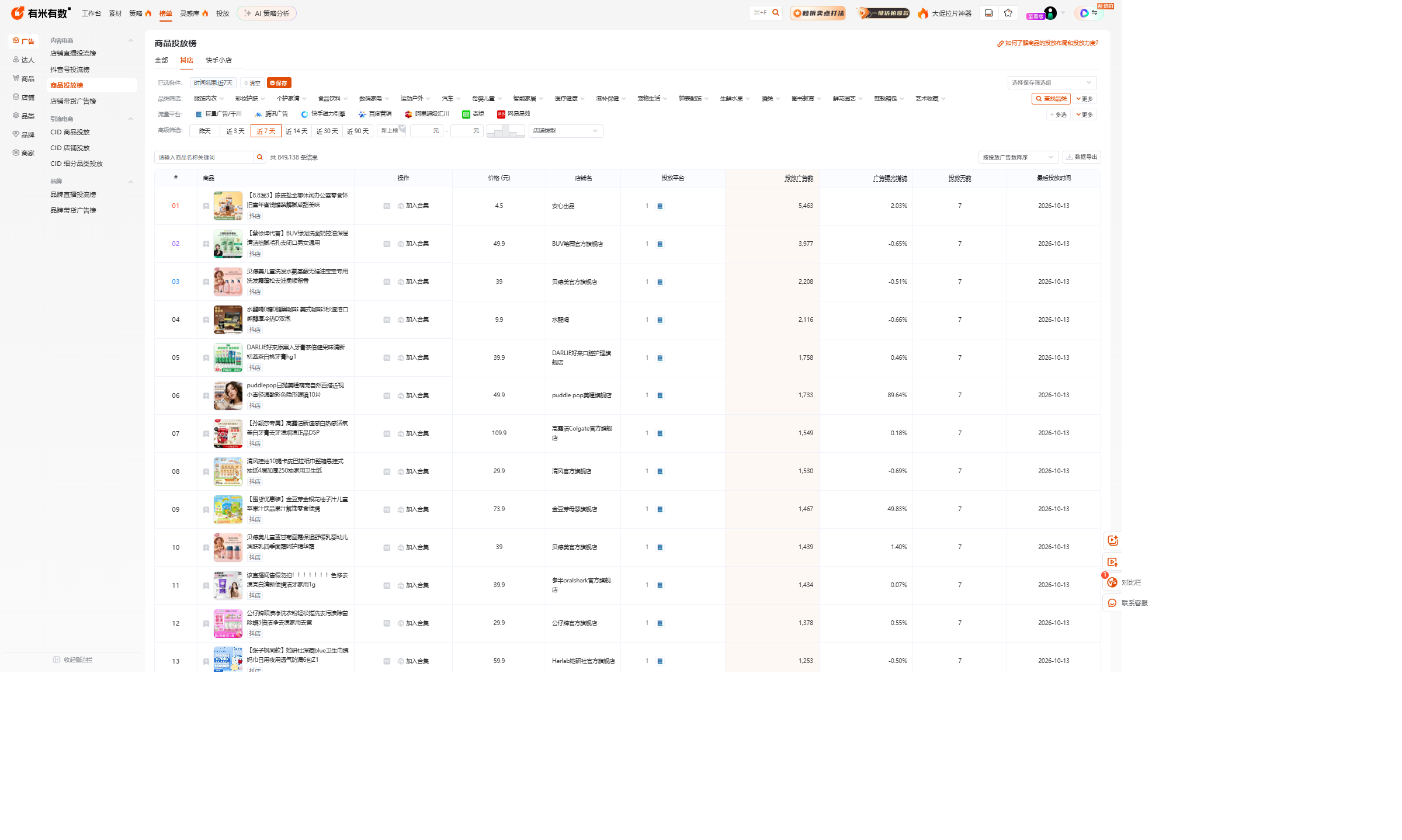The height and width of the screenshot is (840, 1402).
Task: Select the 近 3 天 time range
Action: click(x=235, y=131)
